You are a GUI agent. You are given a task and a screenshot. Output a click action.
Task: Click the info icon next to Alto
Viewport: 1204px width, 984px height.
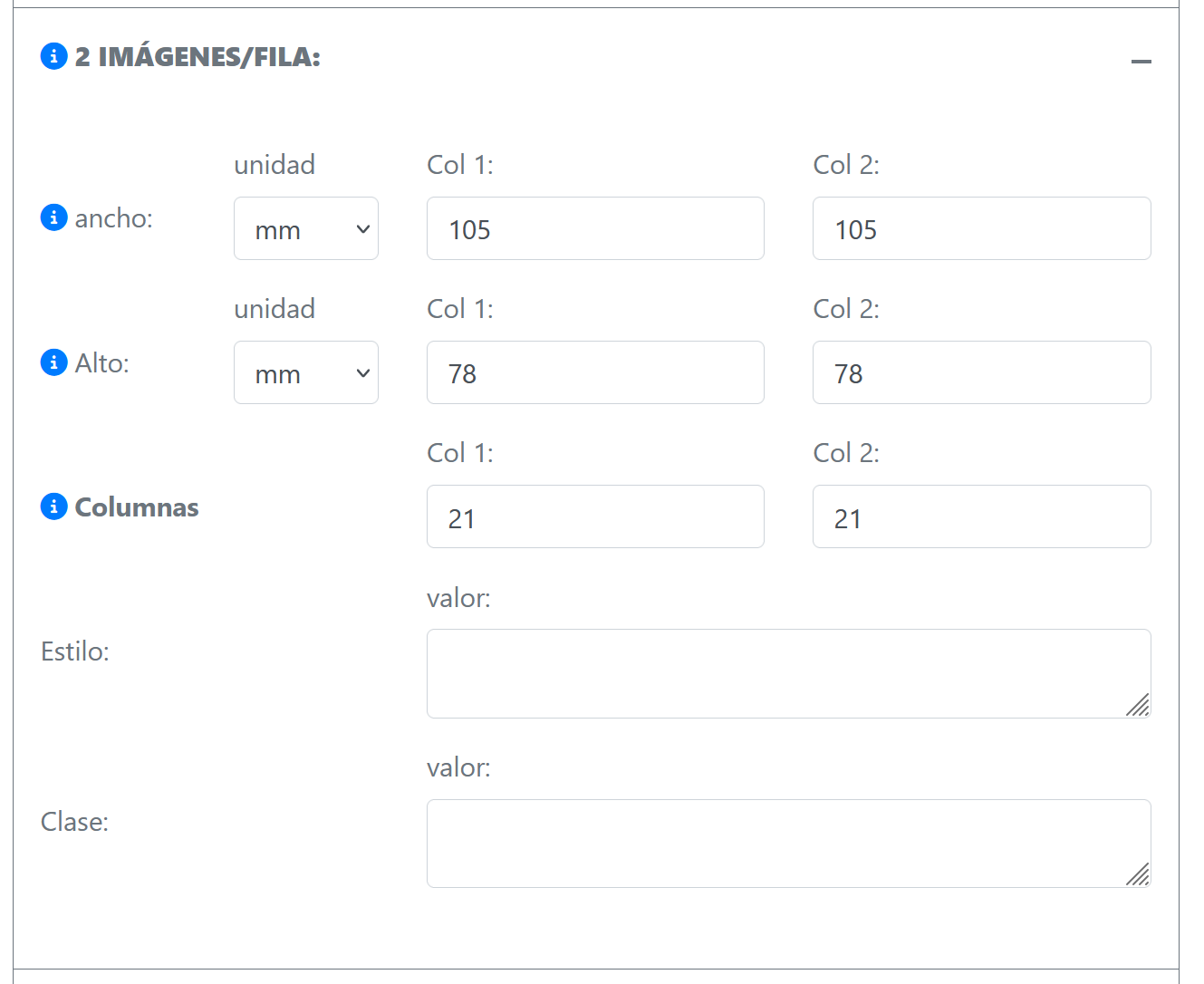pos(54,362)
